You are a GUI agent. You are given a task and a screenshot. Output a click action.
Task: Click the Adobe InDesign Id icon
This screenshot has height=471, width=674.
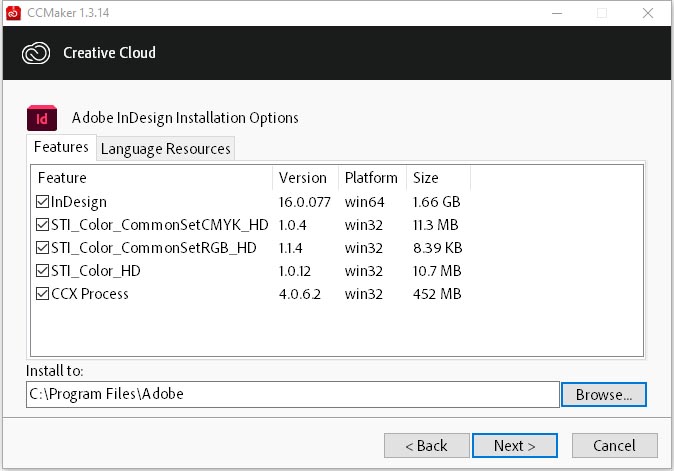[42, 118]
